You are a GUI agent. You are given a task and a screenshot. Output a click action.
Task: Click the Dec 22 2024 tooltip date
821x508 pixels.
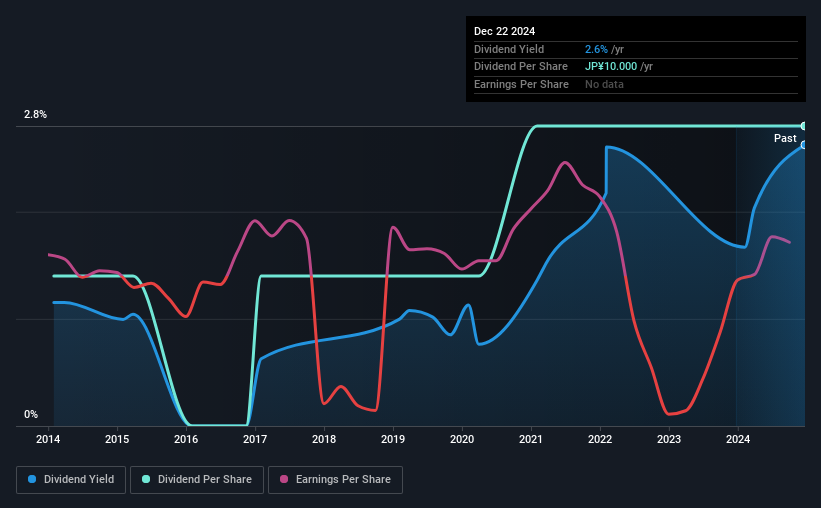tap(504, 31)
